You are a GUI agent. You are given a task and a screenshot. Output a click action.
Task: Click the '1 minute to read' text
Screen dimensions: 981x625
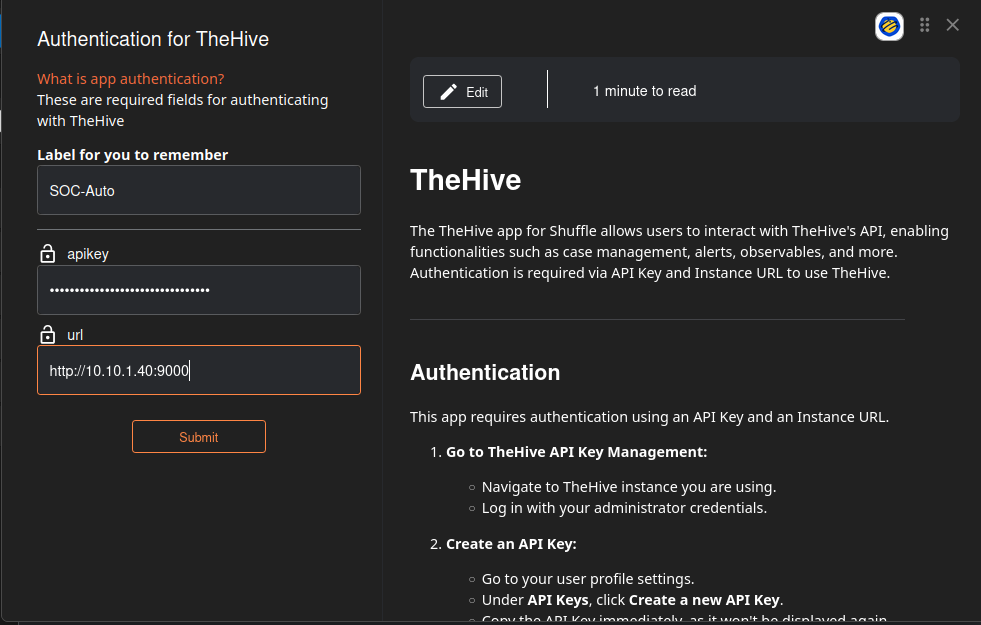click(644, 91)
